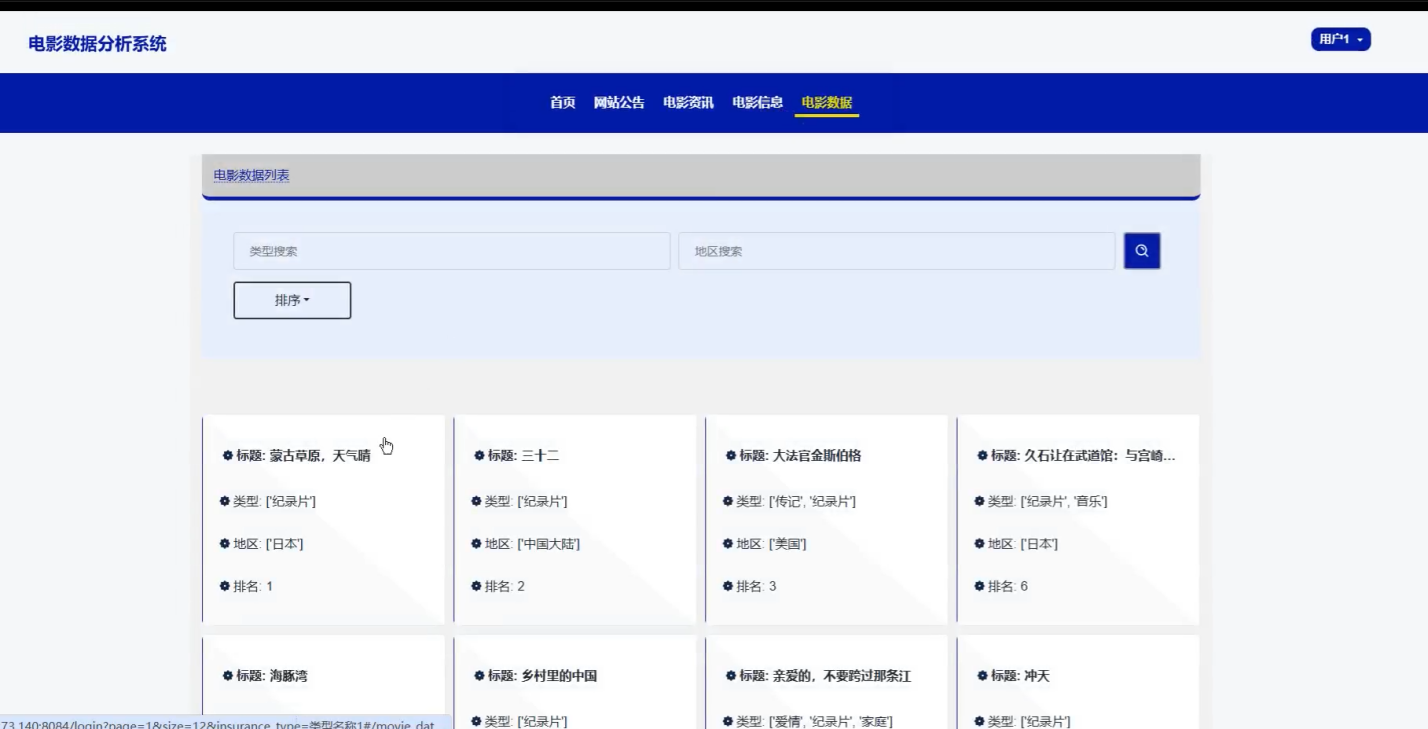Screen dimensions: 1428x729
Task: Click the bullet icon before 标题: 乡村里的中国
Action: click(x=479, y=675)
